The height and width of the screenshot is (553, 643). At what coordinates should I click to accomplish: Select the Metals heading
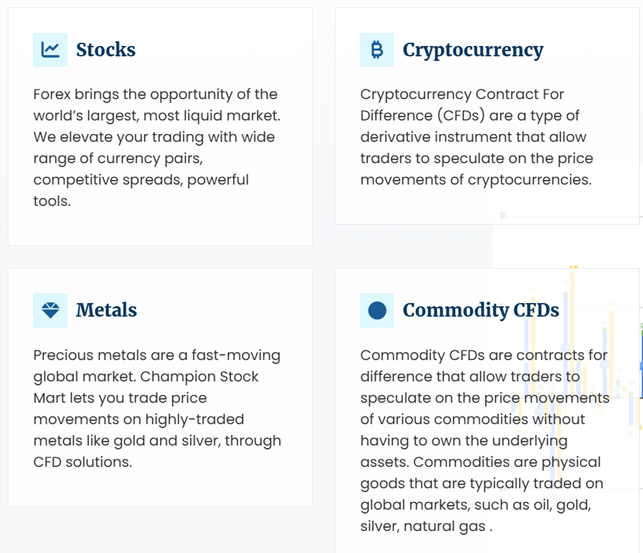(106, 310)
